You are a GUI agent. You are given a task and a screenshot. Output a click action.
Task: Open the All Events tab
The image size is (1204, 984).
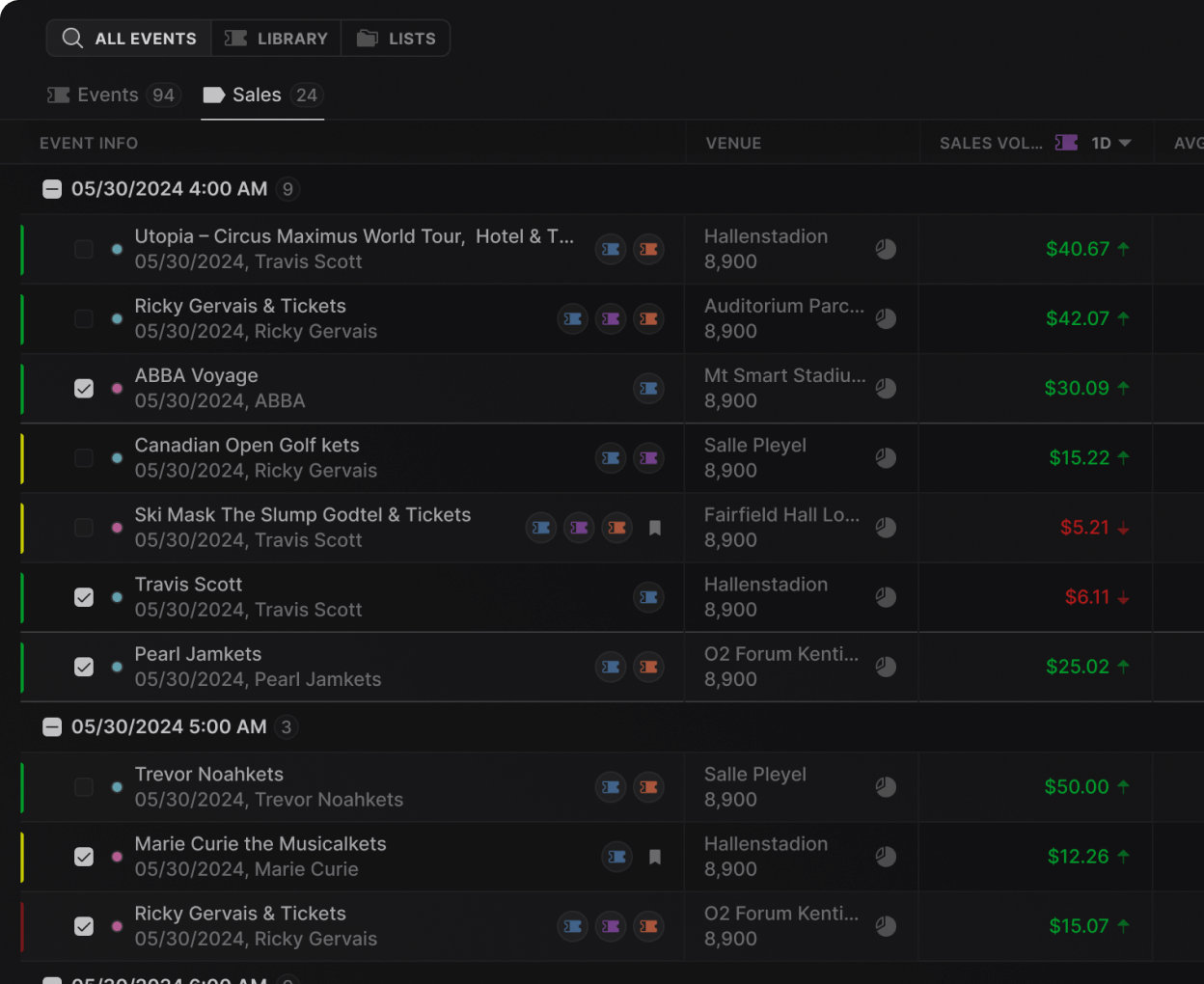pos(129,39)
